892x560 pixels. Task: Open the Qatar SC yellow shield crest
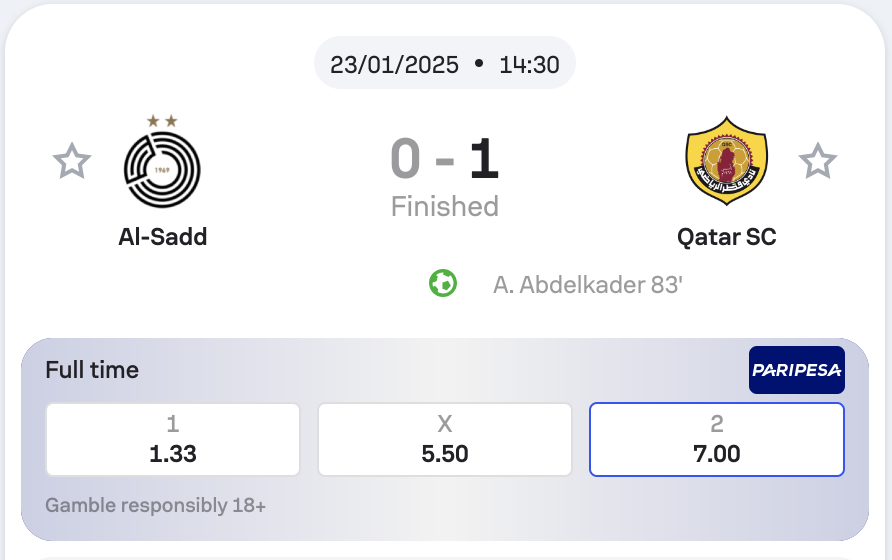(x=726, y=161)
